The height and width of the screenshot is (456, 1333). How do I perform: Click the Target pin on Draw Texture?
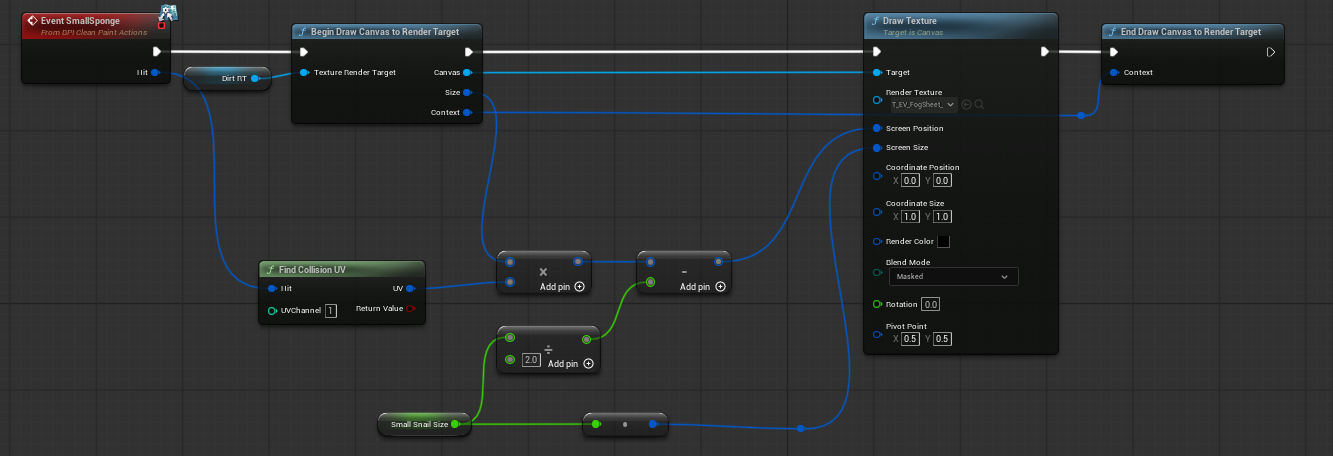pyautogui.click(x=877, y=72)
